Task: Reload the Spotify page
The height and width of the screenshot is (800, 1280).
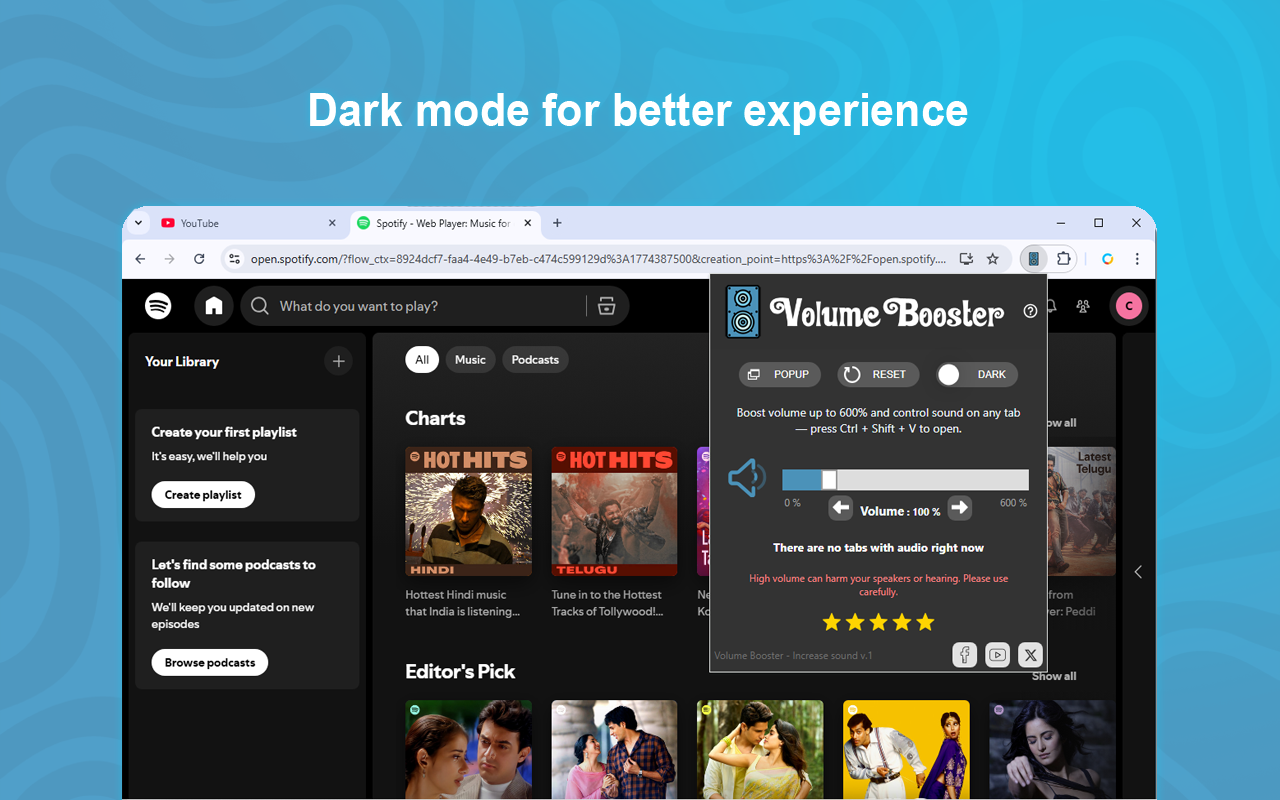Action: [x=199, y=259]
